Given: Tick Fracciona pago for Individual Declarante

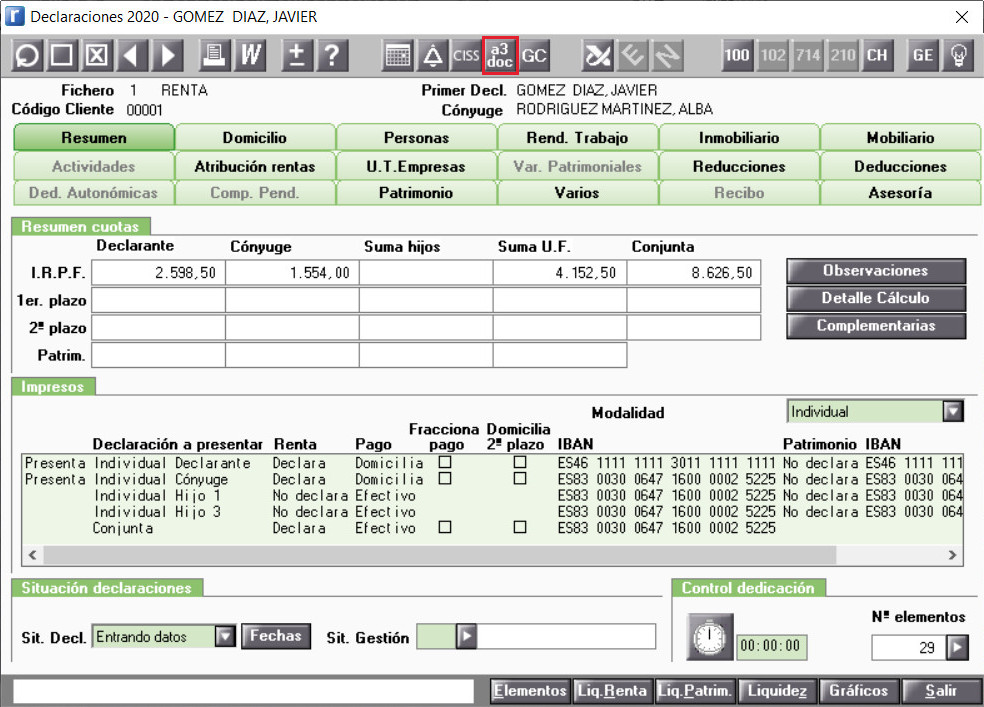Looking at the screenshot, I should 445,462.
